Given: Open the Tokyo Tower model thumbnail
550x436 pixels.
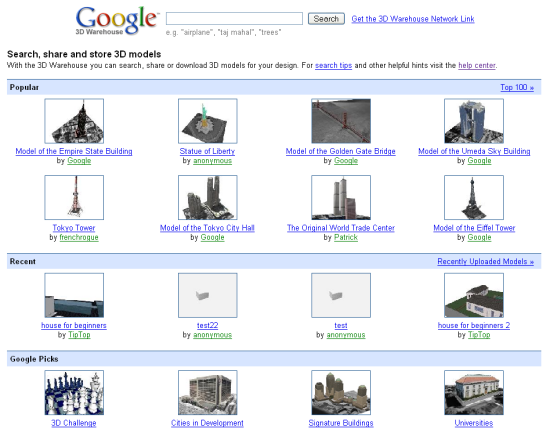Looking at the screenshot, I should click(x=74, y=197).
